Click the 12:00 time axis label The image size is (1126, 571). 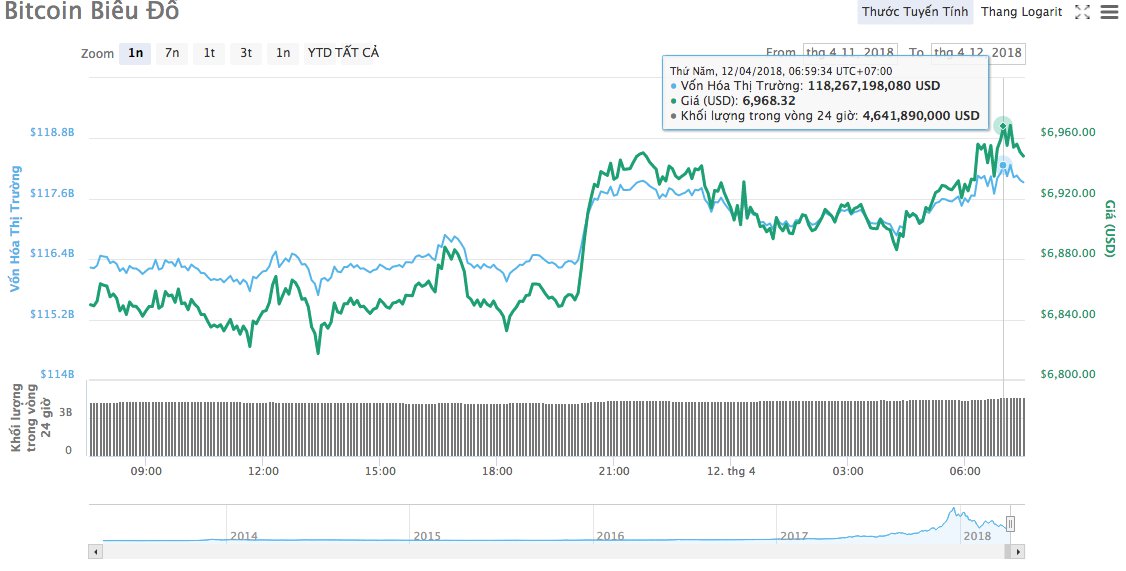(x=264, y=472)
